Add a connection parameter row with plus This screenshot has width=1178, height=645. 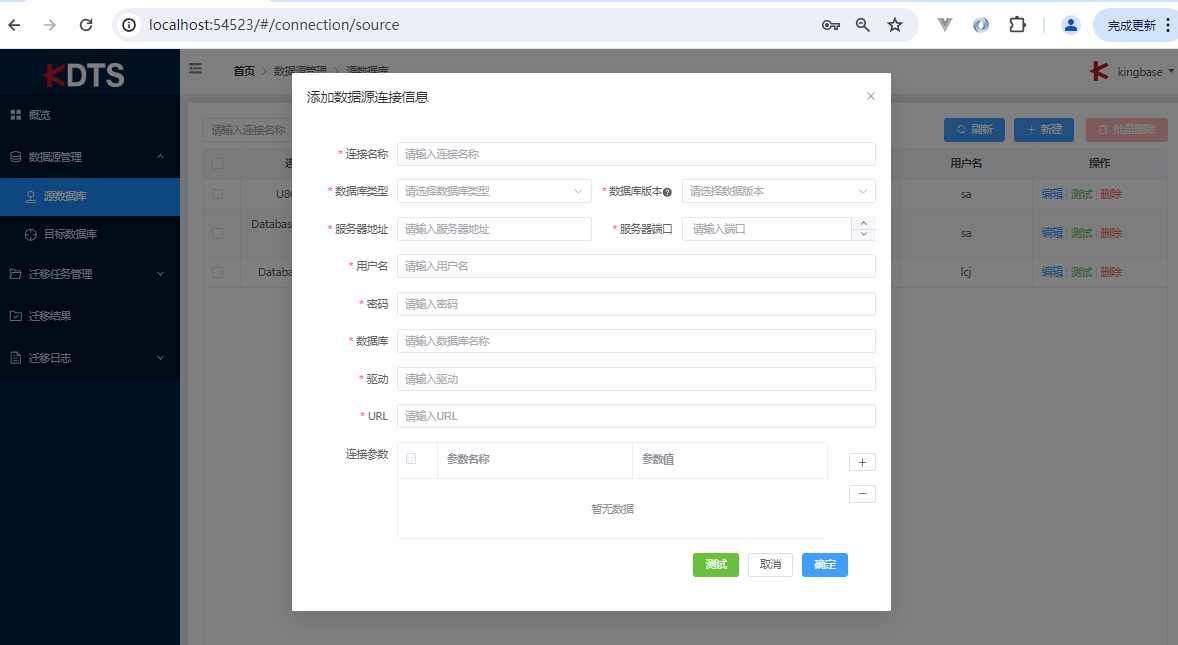(862, 462)
